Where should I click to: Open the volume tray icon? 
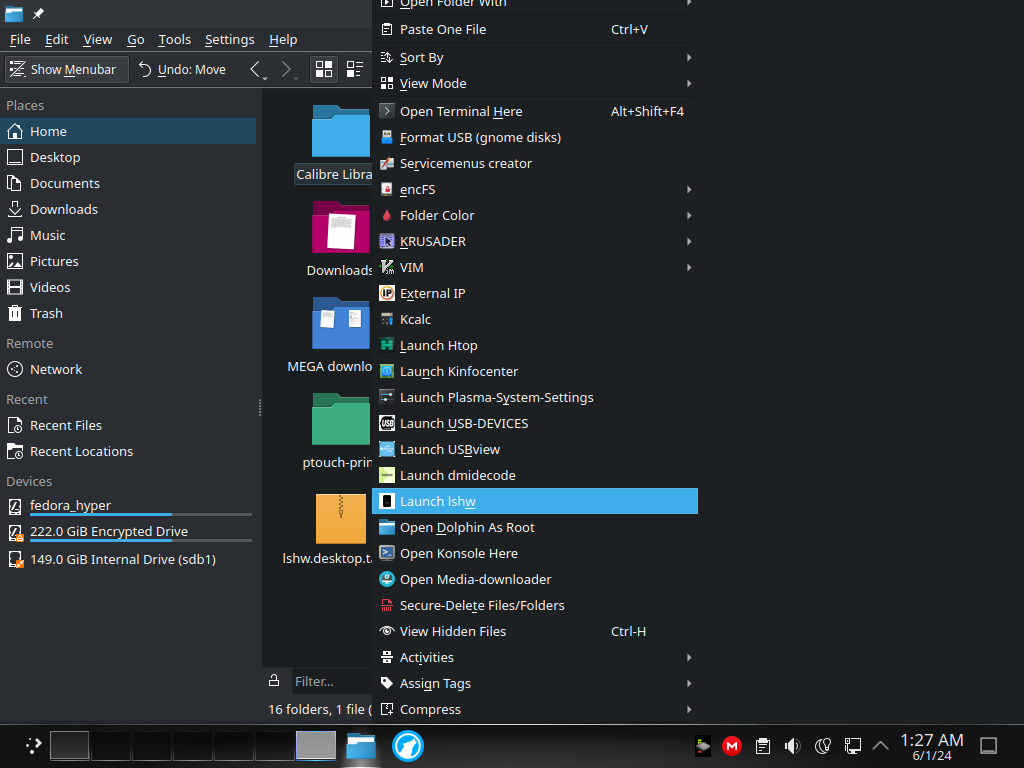[x=792, y=745]
